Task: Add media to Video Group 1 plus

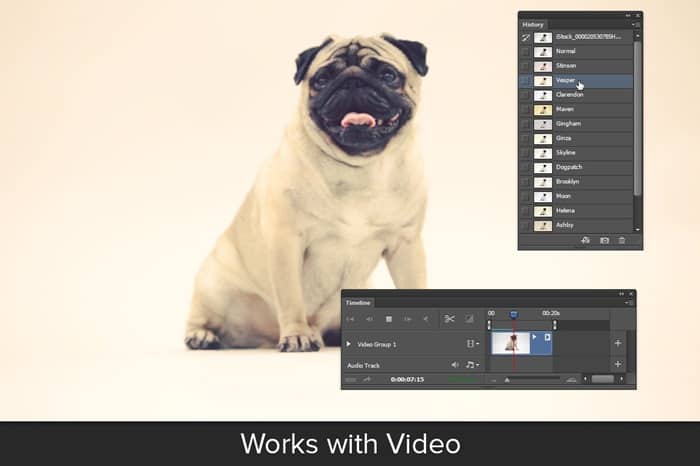Action: pos(618,343)
